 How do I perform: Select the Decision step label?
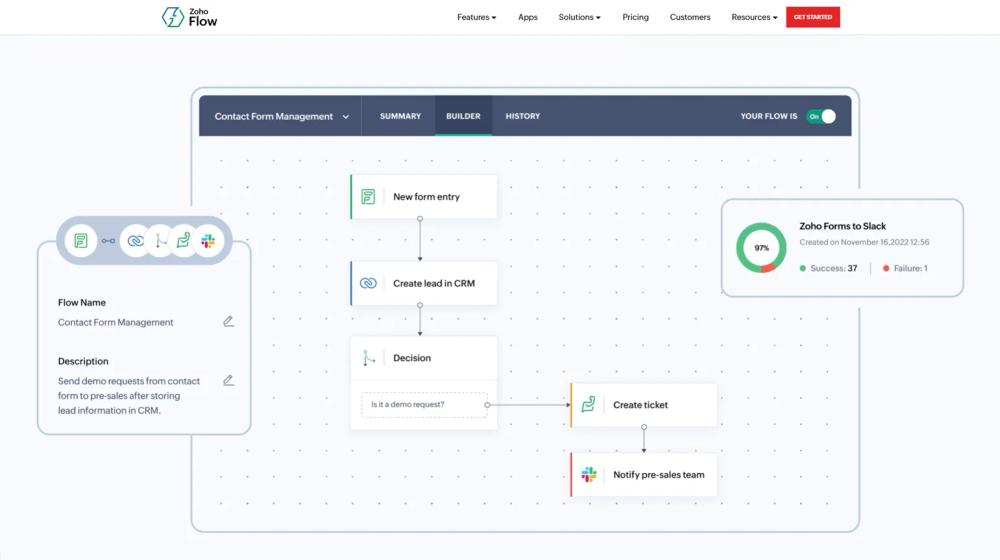coord(412,358)
